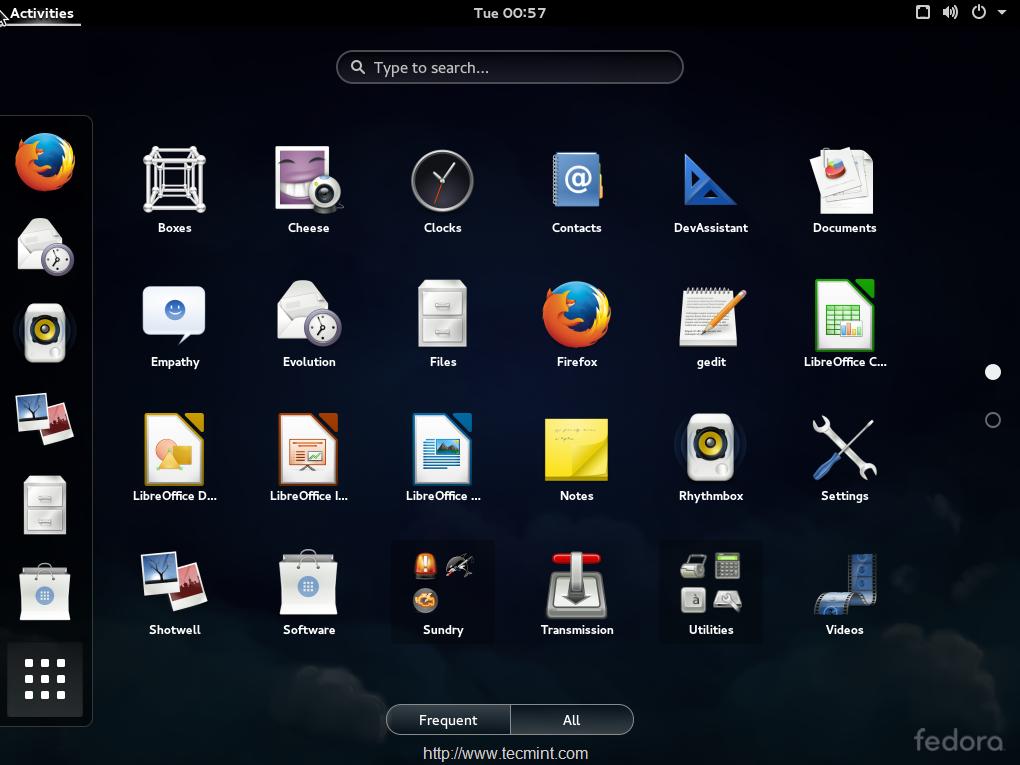
Task: Select the first app page indicator
Action: [x=993, y=372]
